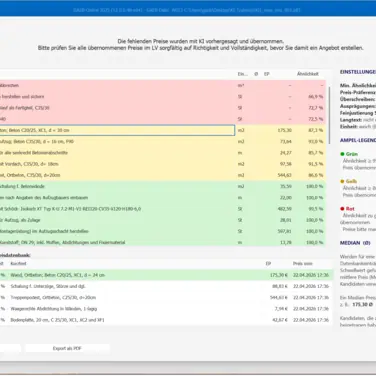Select the row 'herstellen und sichern'
376x376 pixels.
[x=163, y=97]
